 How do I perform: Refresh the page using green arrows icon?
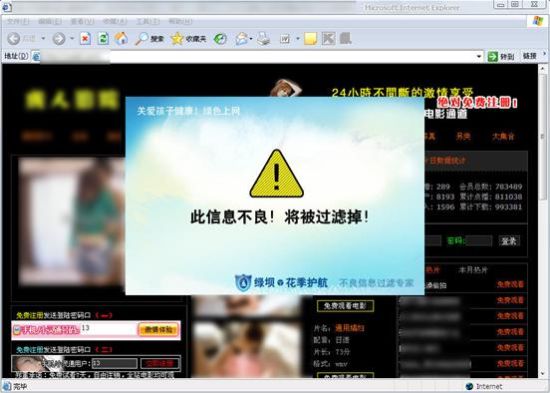[x=103, y=38]
